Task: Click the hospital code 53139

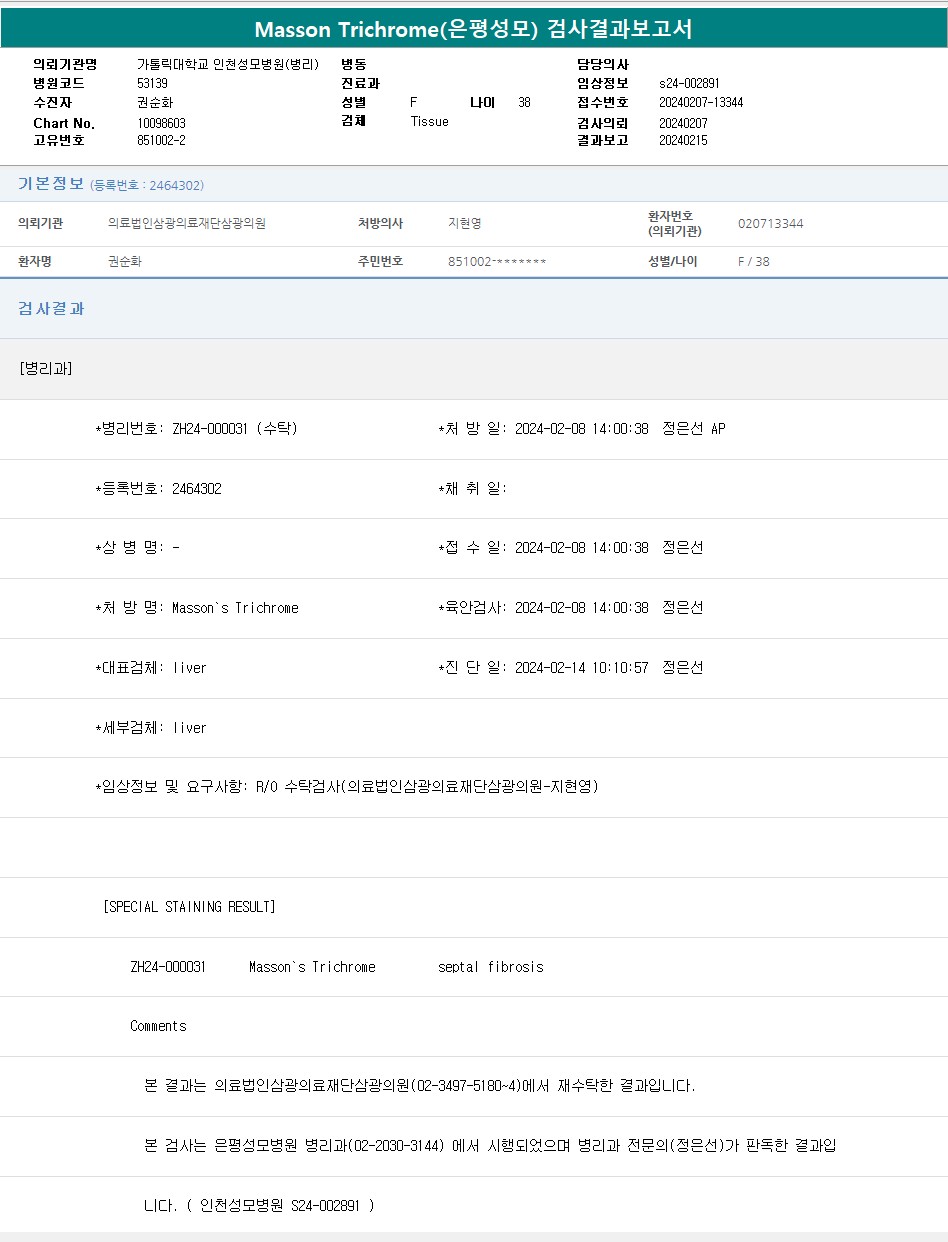Action: (x=152, y=83)
